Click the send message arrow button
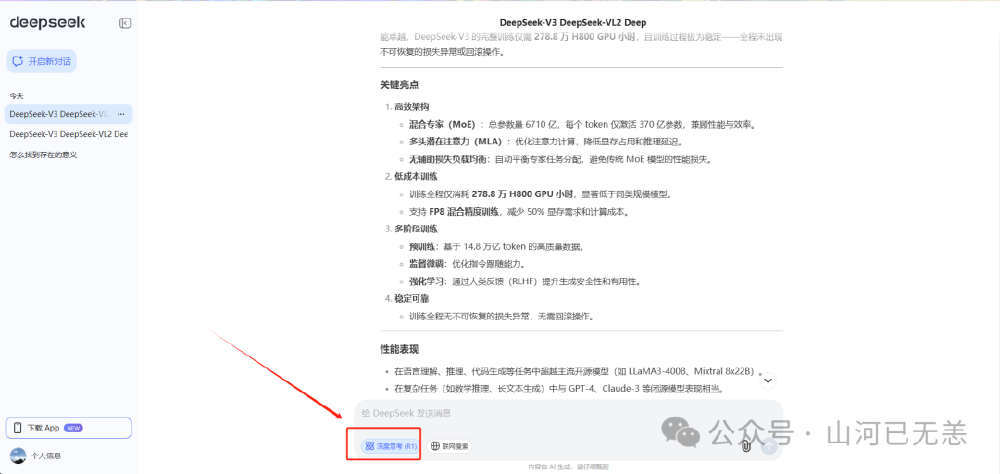This screenshot has width=1000, height=474. point(769,447)
